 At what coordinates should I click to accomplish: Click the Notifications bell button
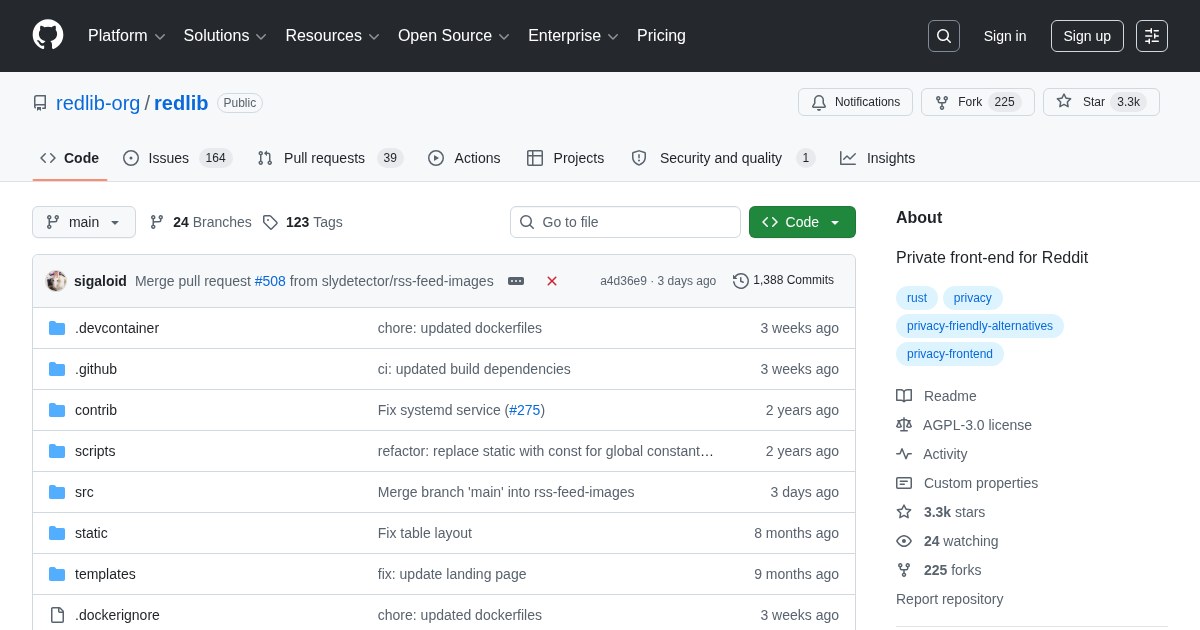pos(855,102)
